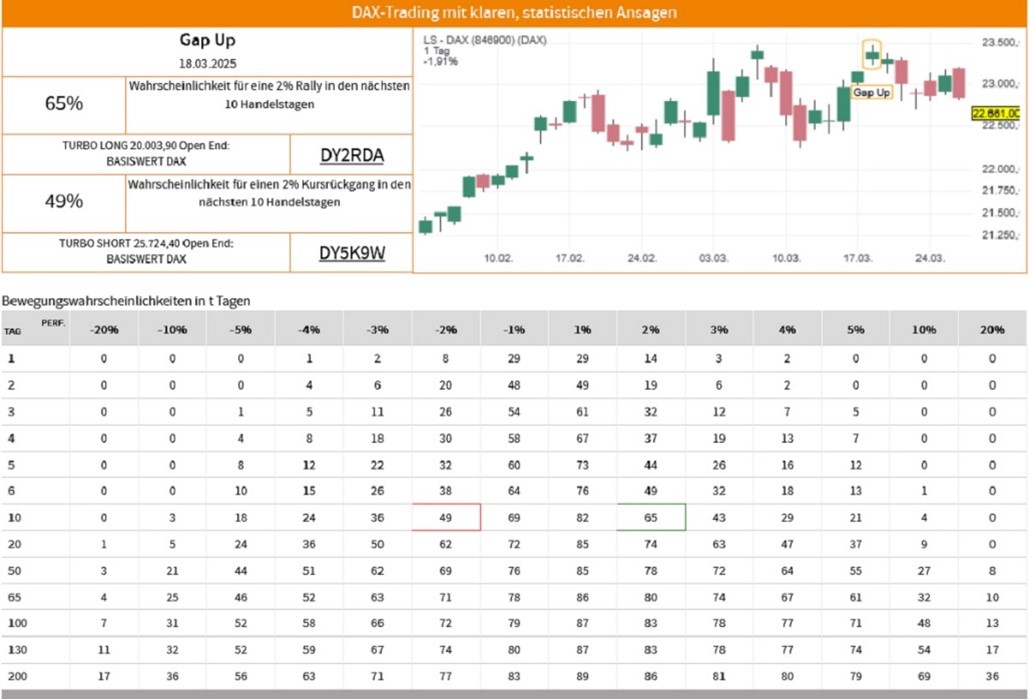Viewport: 1029px width, 699px height.
Task: Click the 20% column header at far right
Action: click(x=992, y=329)
